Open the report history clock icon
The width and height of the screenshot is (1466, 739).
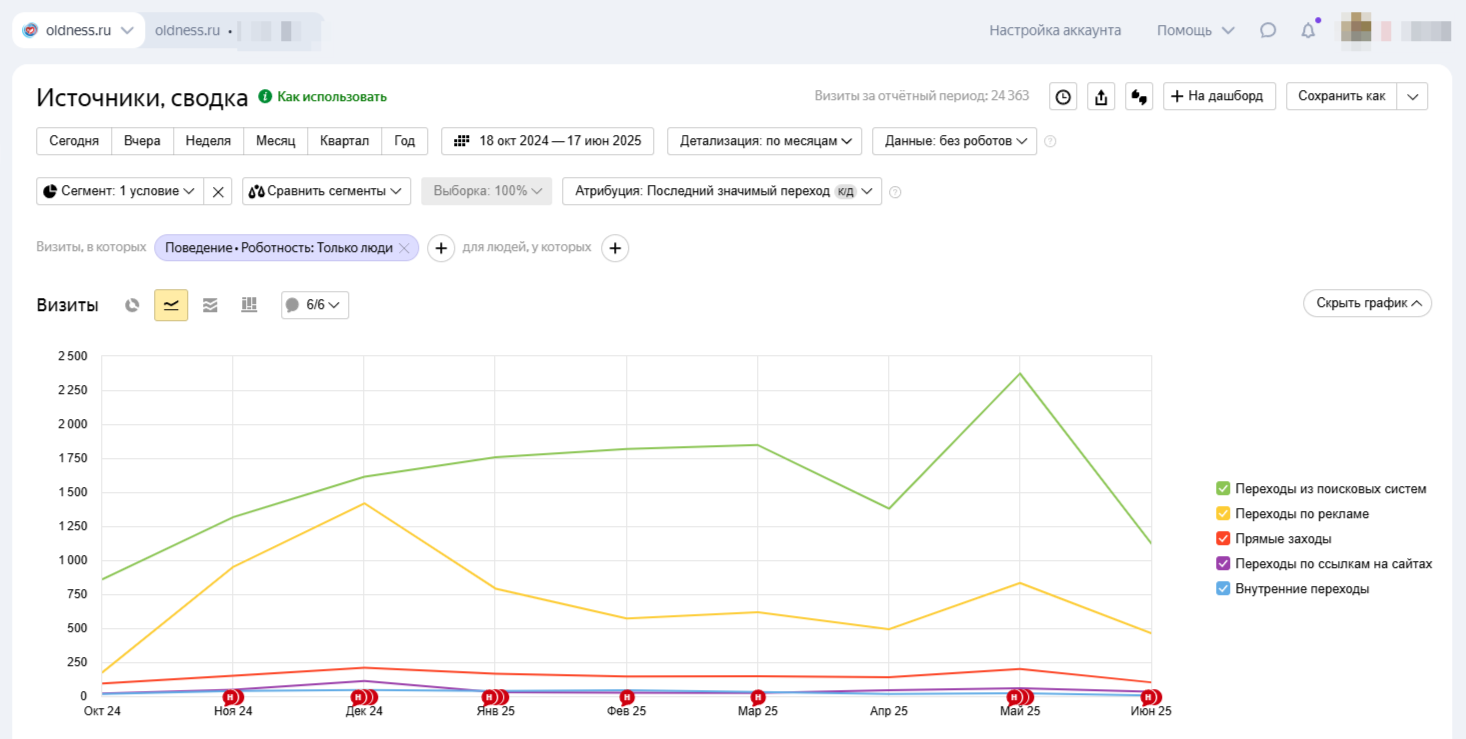click(1063, 97)
